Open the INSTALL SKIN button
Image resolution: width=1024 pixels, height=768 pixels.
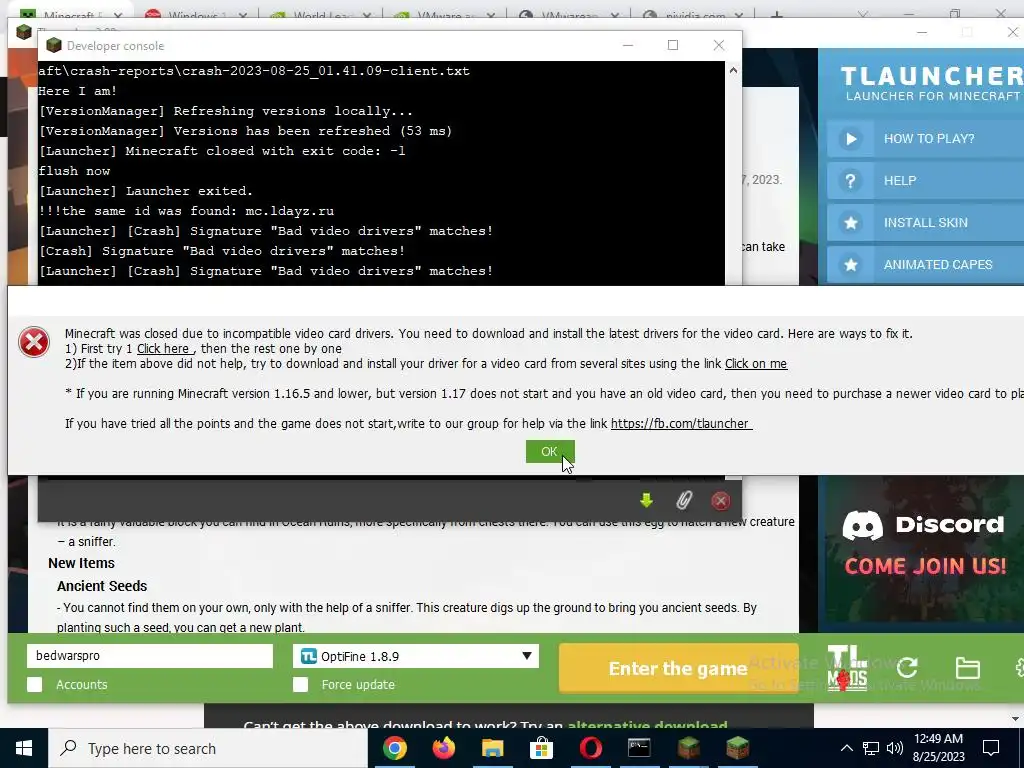[925, 223]
